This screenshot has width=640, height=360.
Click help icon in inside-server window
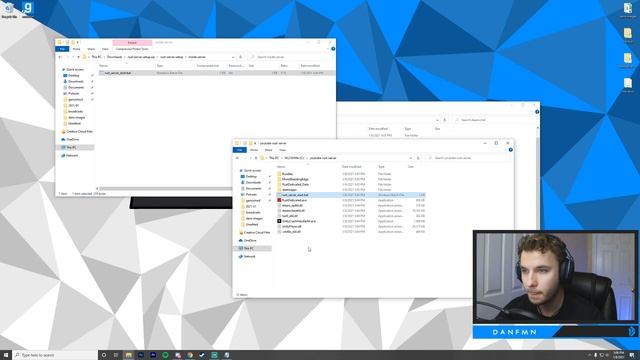333,49
